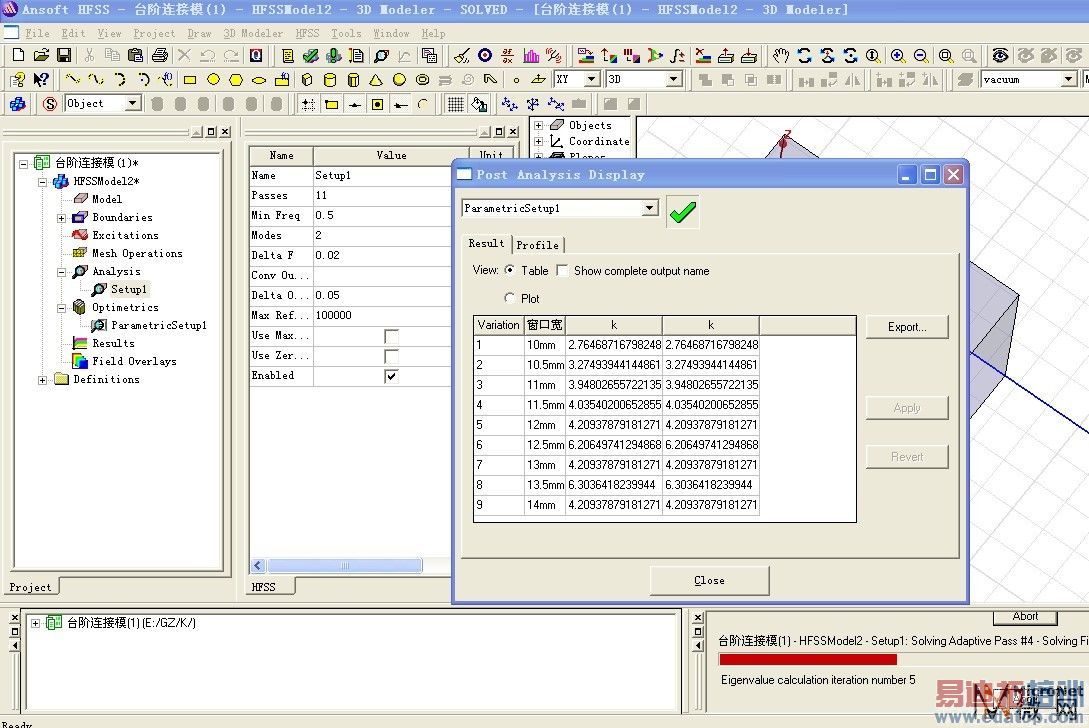The image size is (1089, 728).
Task: Click the red S selection mode icon
Action: click(49, 104)
